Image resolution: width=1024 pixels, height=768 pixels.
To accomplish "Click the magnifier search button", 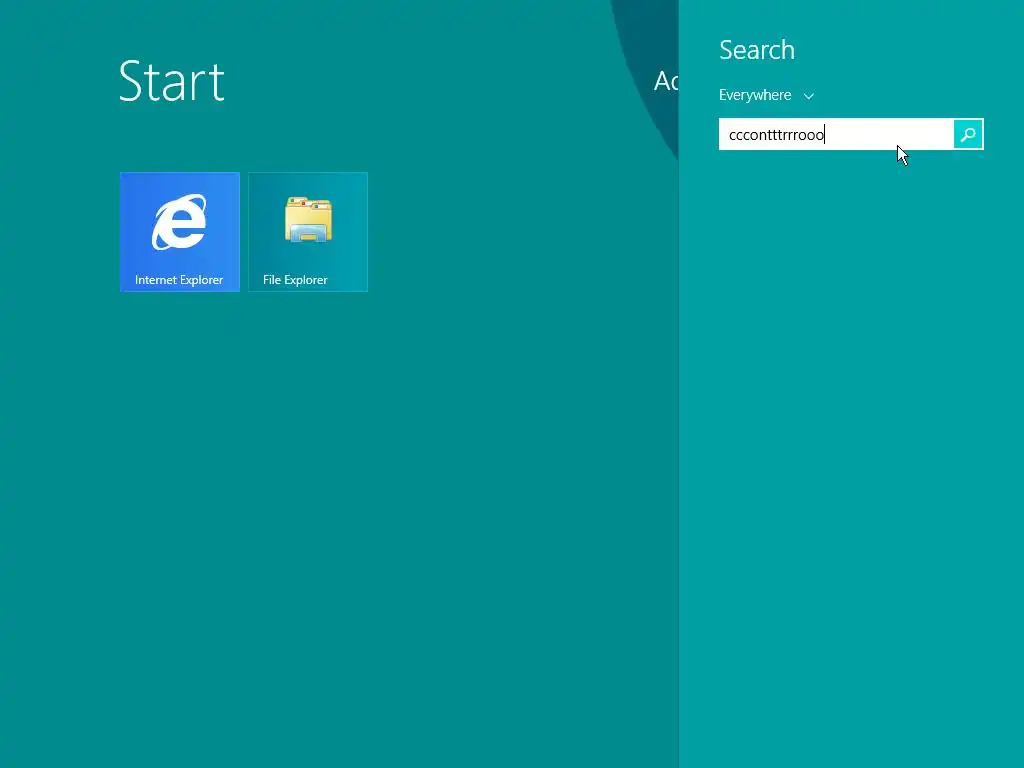I will (x=968, y=135).
